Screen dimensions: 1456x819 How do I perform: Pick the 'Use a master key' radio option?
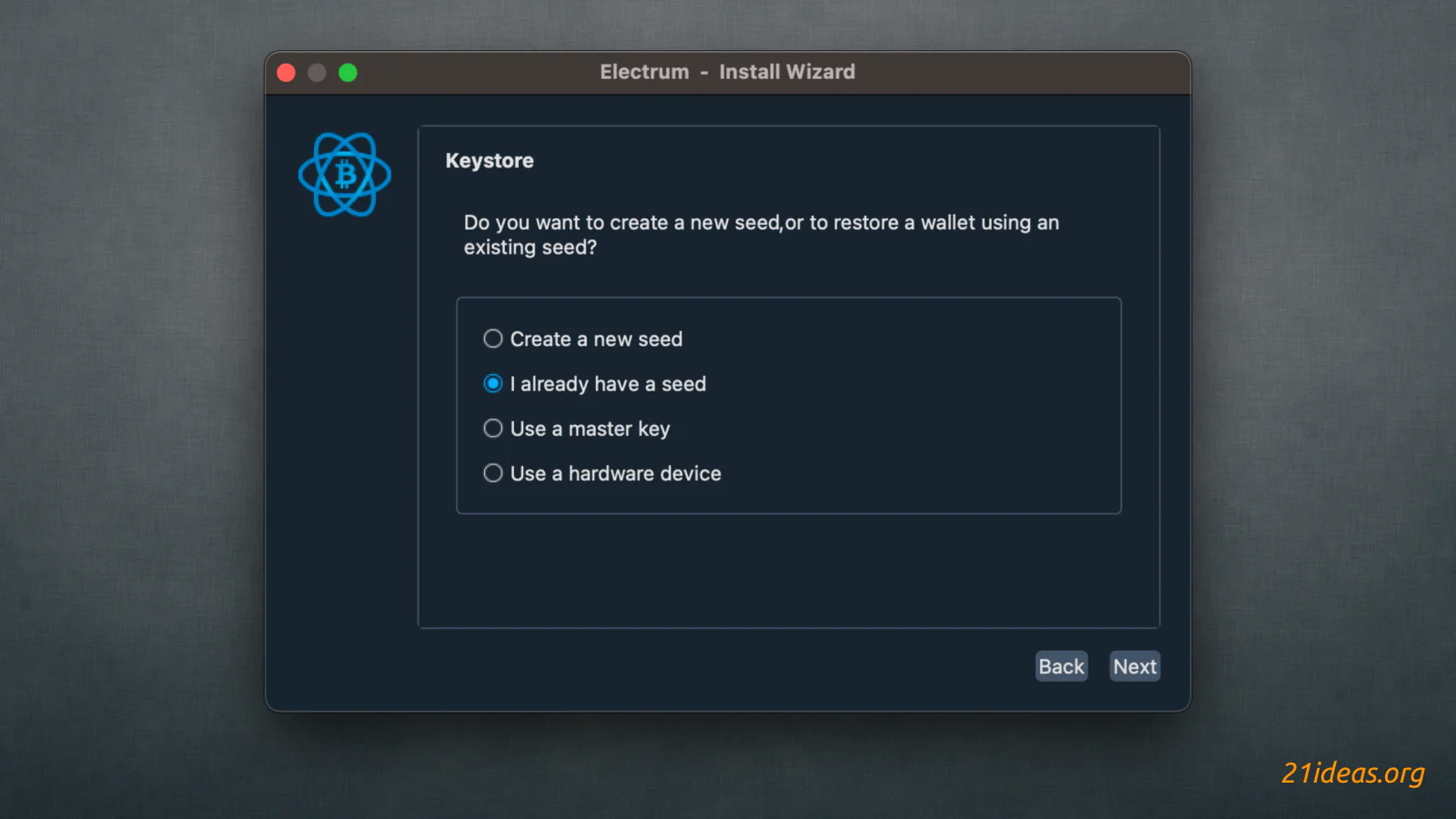(492, 429)
